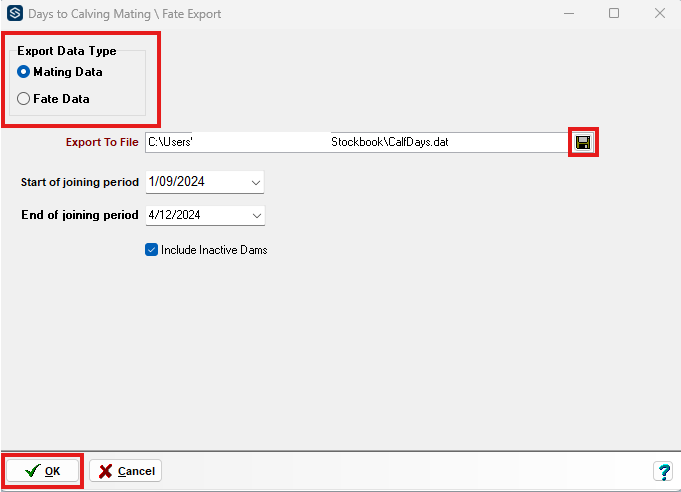Viewport: 681px width, 492px height.
Task: Click the floppy disk browse file icon
Action: pos(582,142)
